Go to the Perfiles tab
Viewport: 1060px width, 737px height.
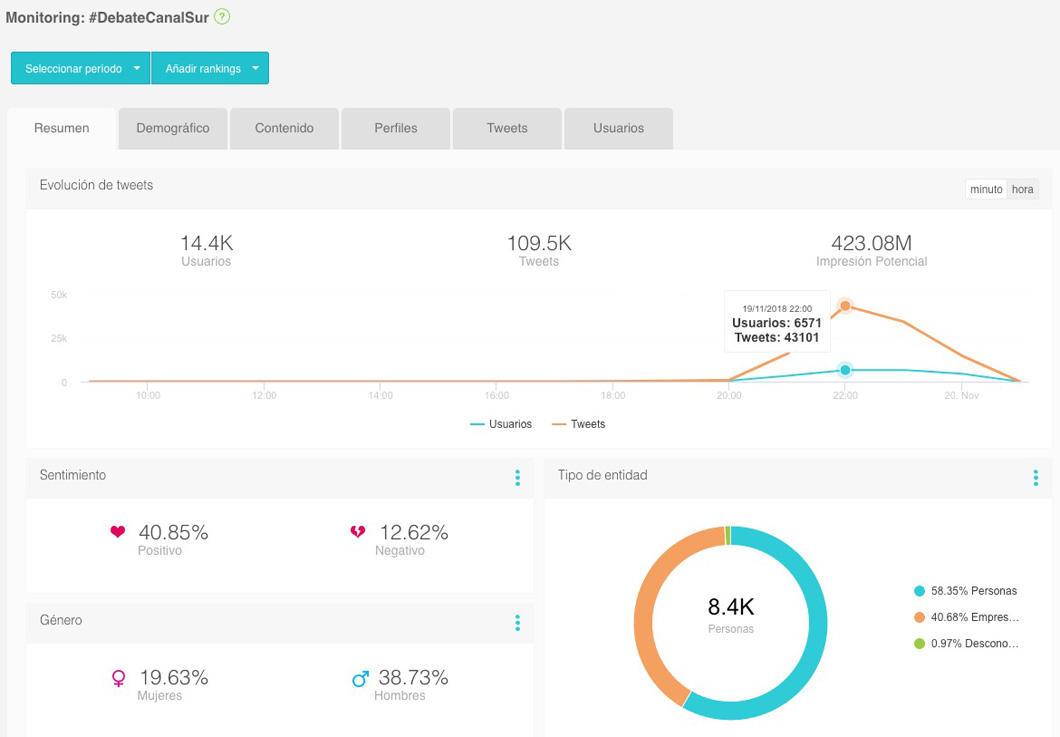tap(396, 128)
